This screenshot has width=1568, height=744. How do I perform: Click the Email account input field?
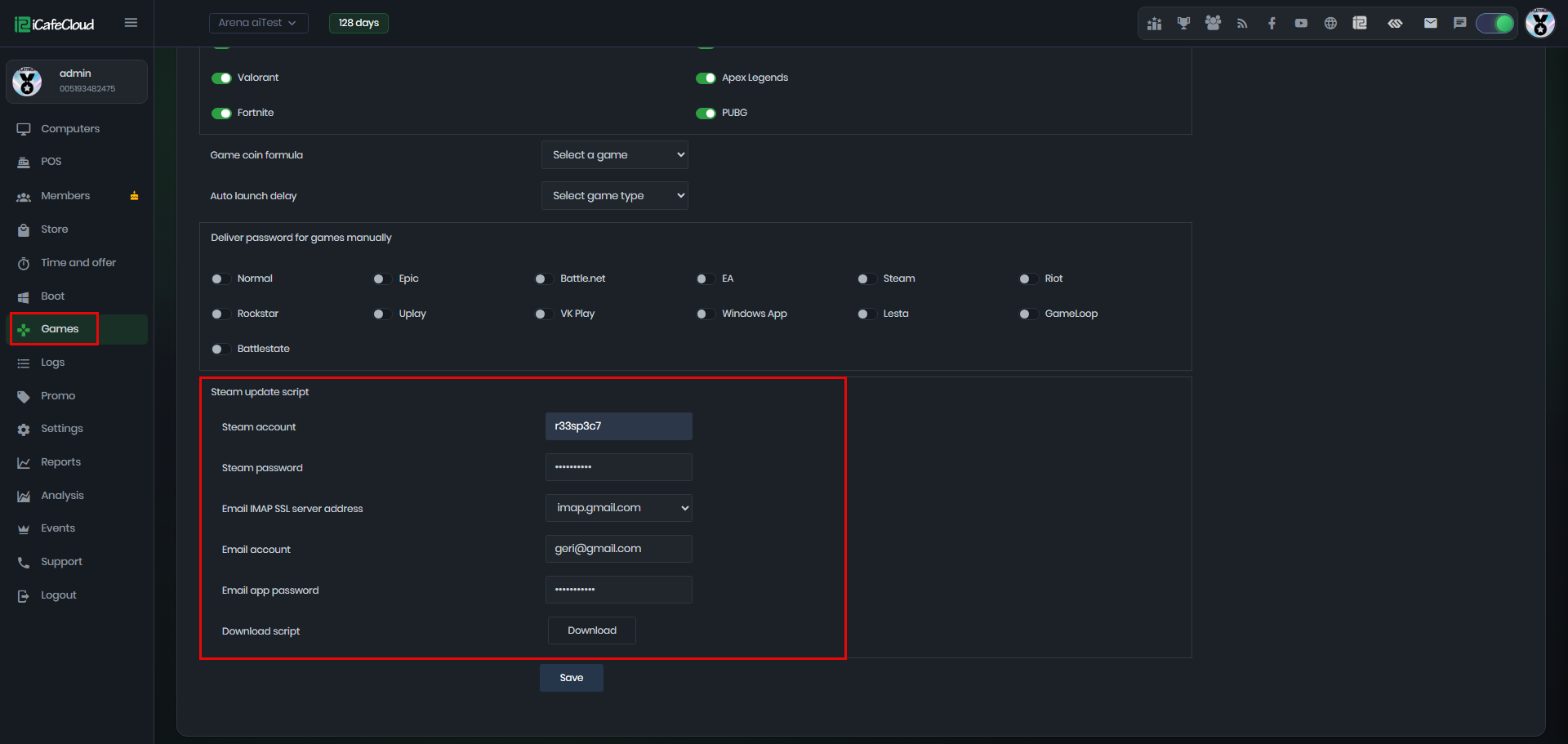(619, 549)
